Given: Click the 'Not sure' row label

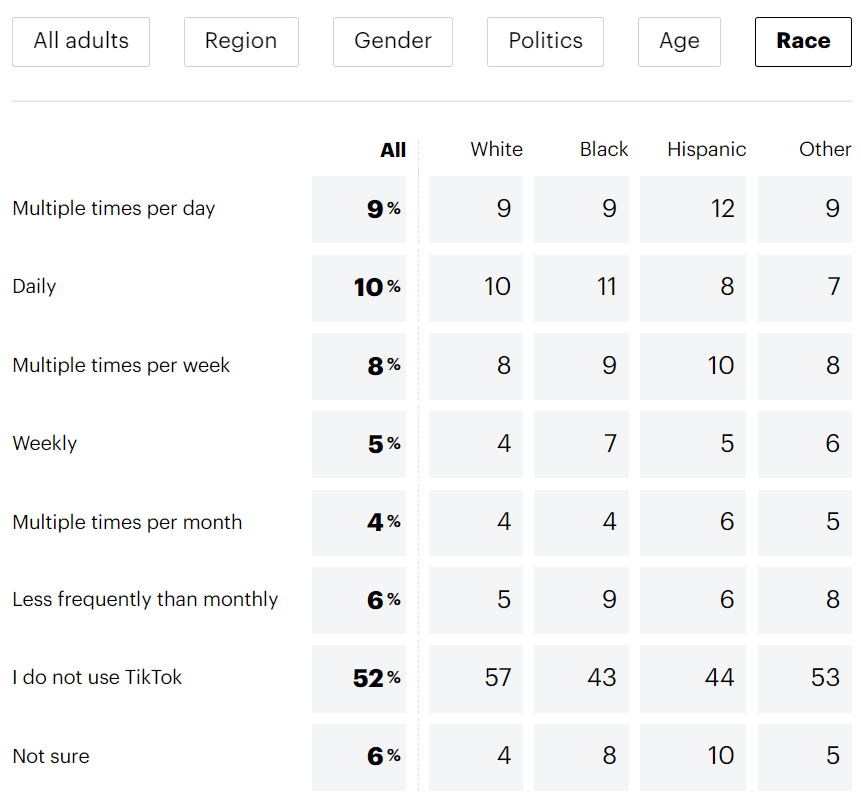Looking at the screenshot, I should [51, 756].
